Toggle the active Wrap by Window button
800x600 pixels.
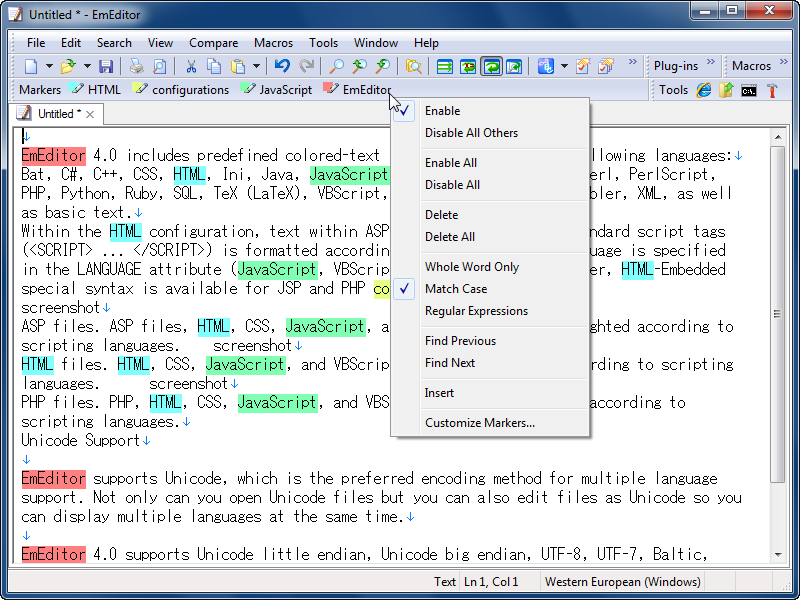(491, 66)
